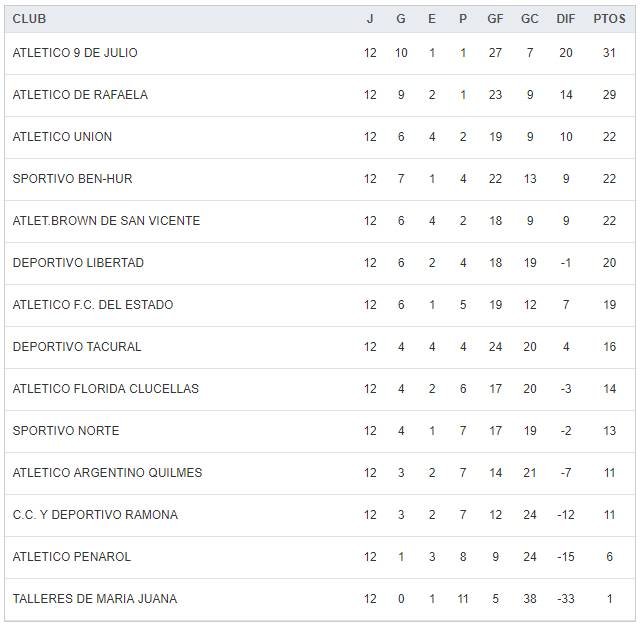
Task: Click ATLETICO F.C. DEL ESTADO
Action: pyautogui.click(x=93, y=305)
